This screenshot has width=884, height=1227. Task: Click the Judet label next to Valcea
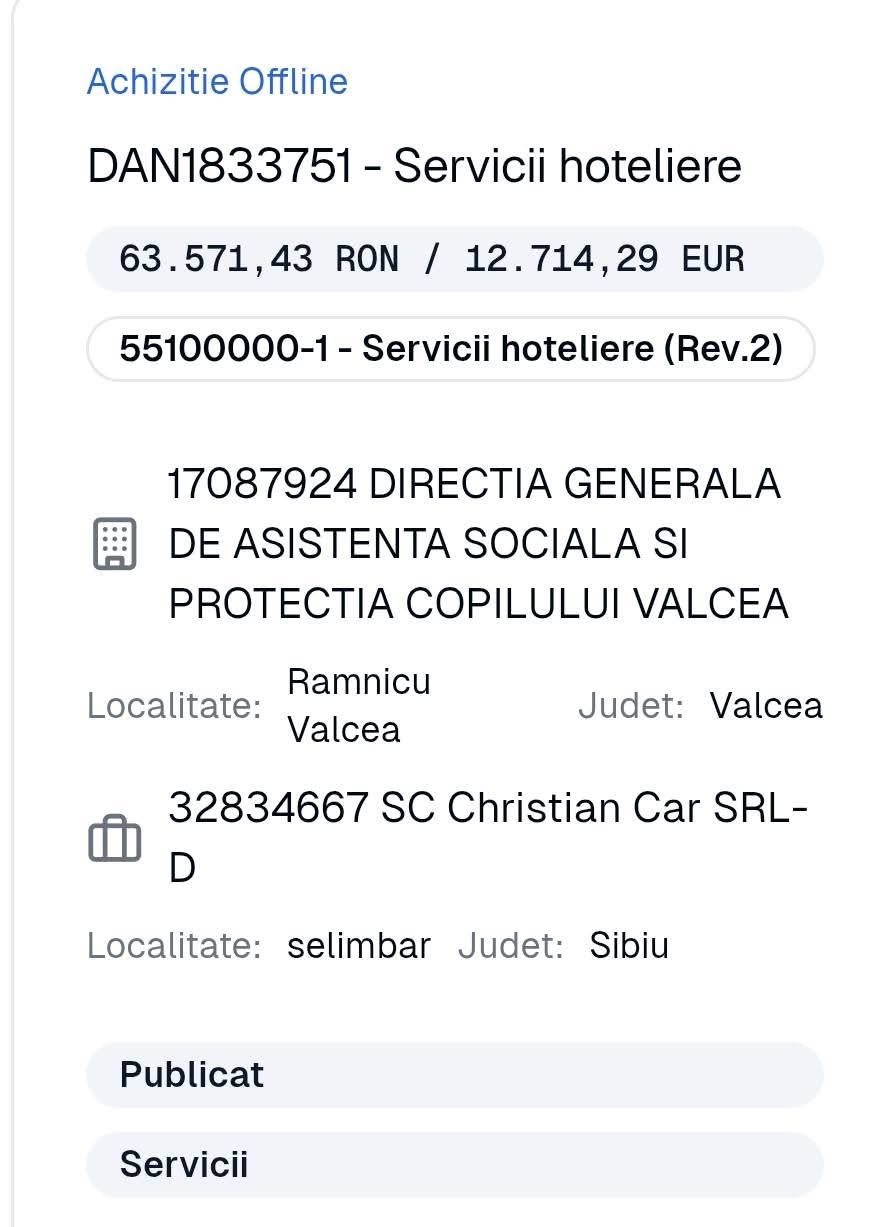(x=630, y=706)
